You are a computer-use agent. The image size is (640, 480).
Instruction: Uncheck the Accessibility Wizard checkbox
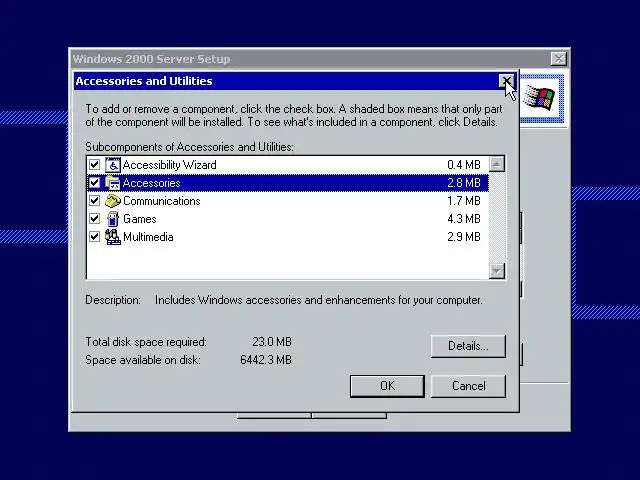(x=94, y=165)
